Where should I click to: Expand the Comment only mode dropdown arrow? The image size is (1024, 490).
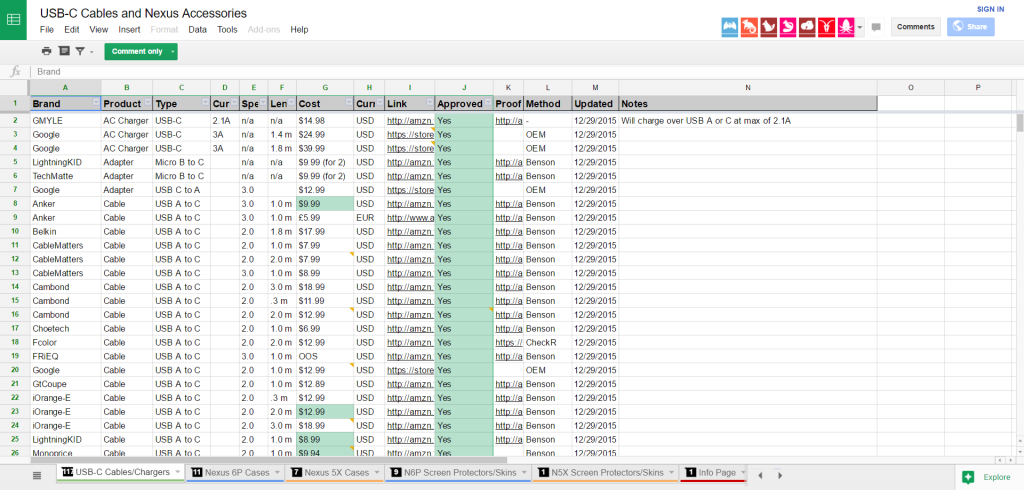[172, 52]
